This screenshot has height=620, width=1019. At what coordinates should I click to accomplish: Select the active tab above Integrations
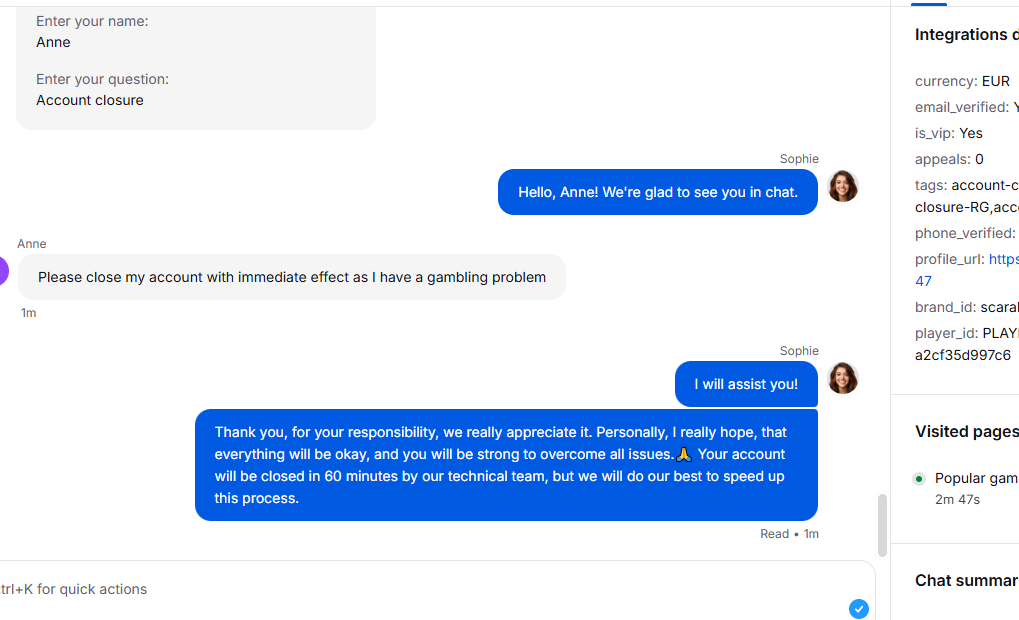929,4
